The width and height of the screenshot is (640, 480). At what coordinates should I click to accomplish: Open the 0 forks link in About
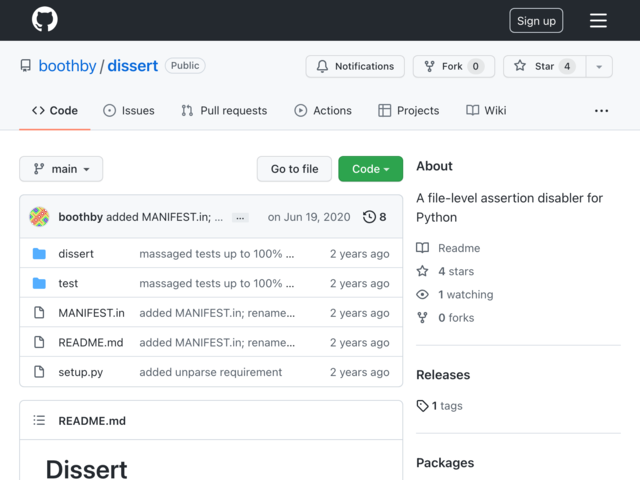[445, 318]
